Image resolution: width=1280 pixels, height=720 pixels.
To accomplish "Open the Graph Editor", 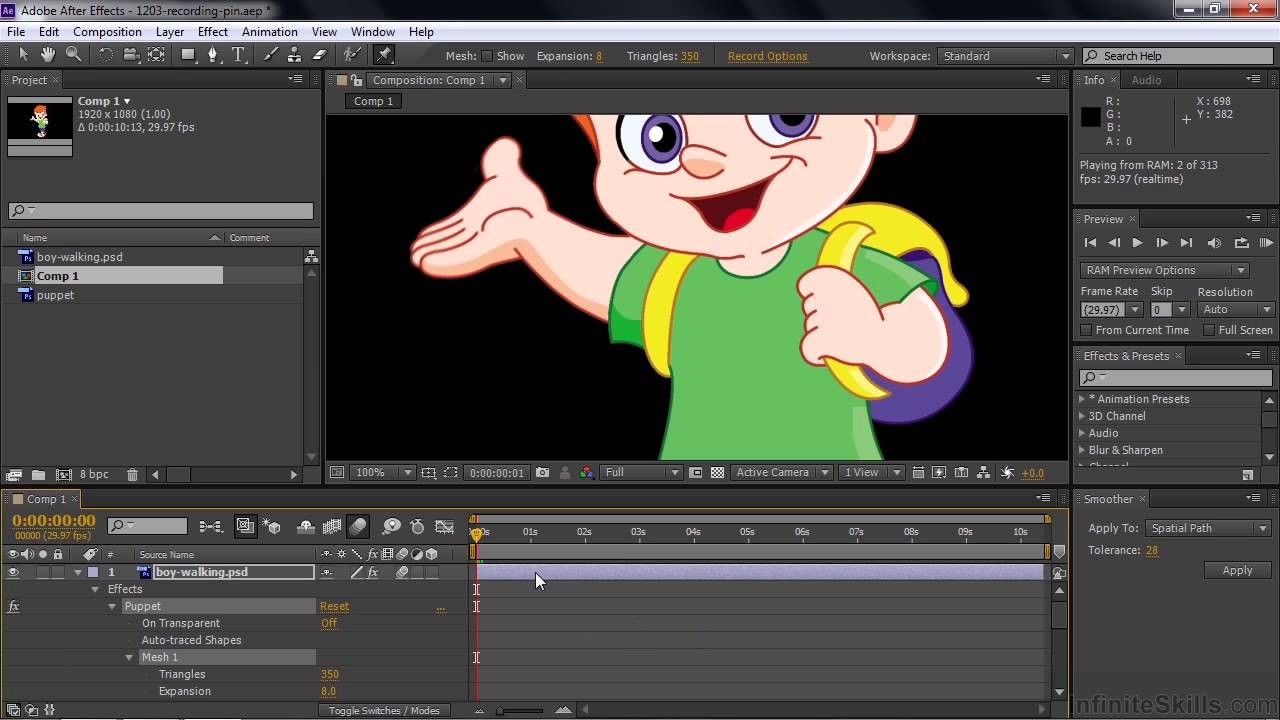I will coord(445,526).
